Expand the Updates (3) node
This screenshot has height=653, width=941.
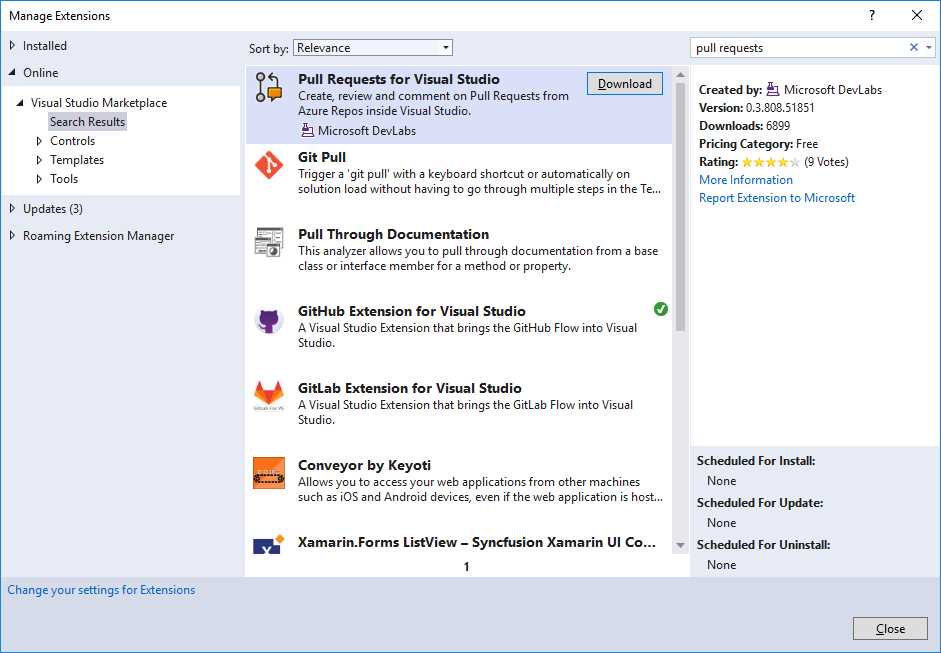tap(10, 208)
